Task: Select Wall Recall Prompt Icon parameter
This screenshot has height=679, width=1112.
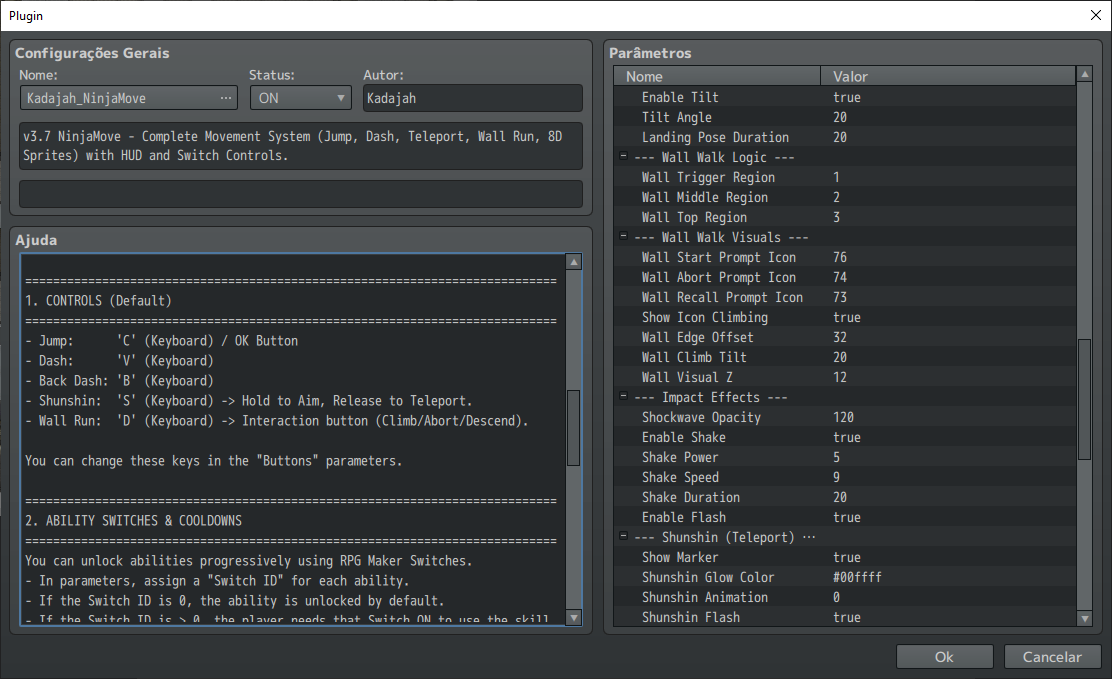Action: point(845,297)
